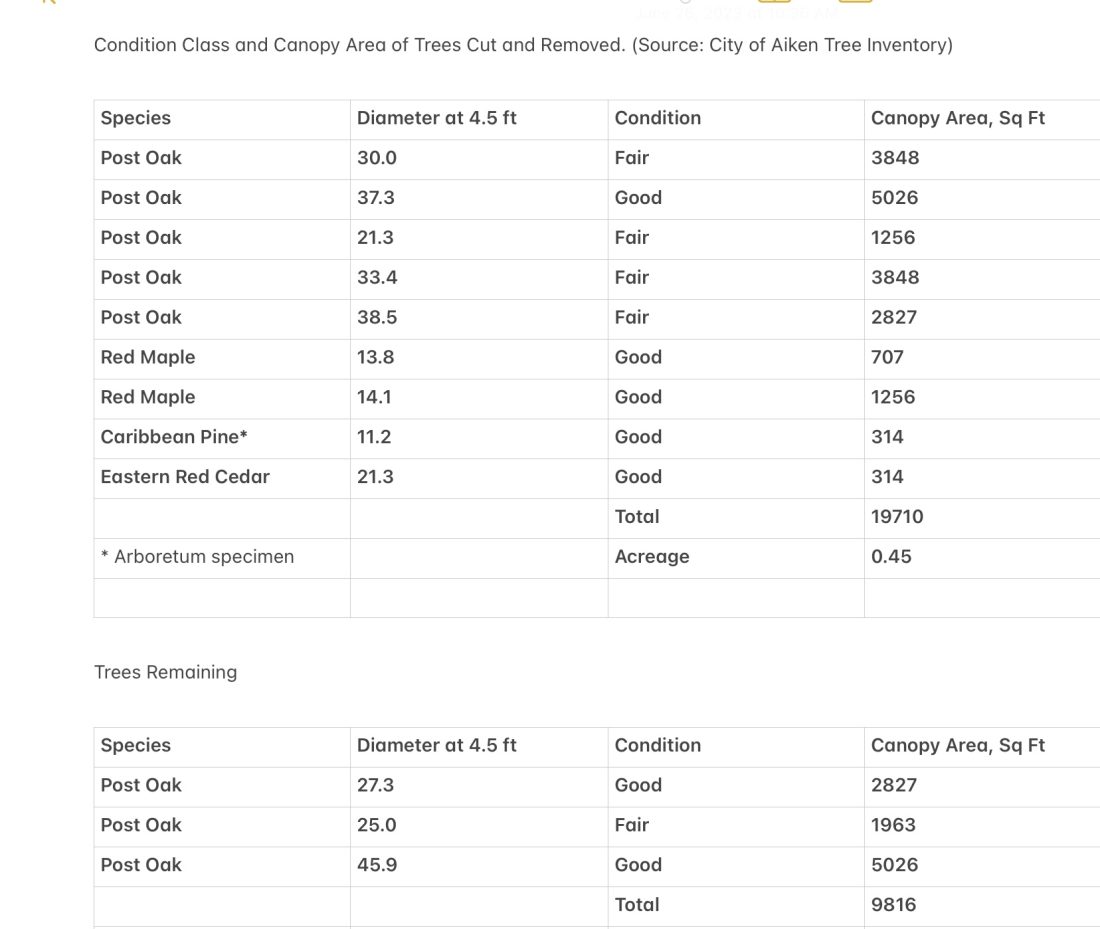Click the 11.2 diameter cell

[374, 437]
